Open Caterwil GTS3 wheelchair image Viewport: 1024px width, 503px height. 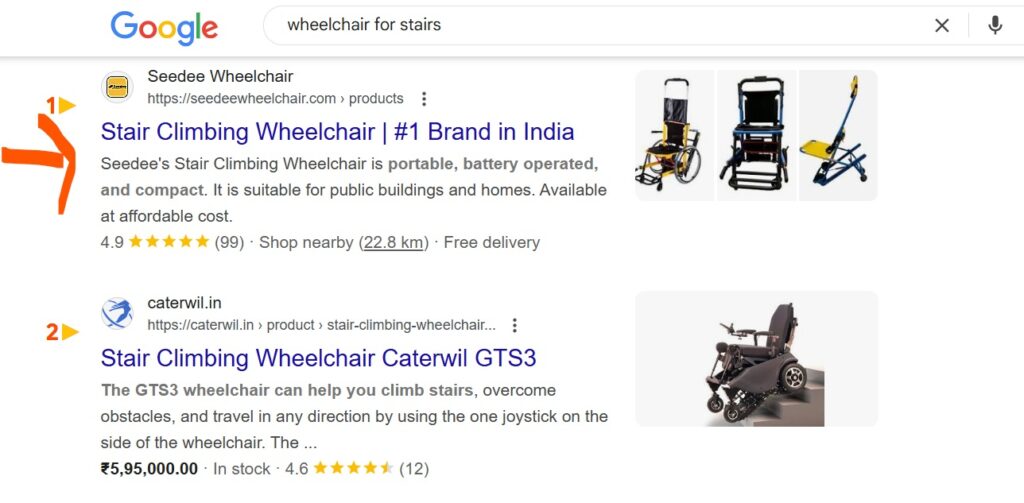[x=756, y=359]
